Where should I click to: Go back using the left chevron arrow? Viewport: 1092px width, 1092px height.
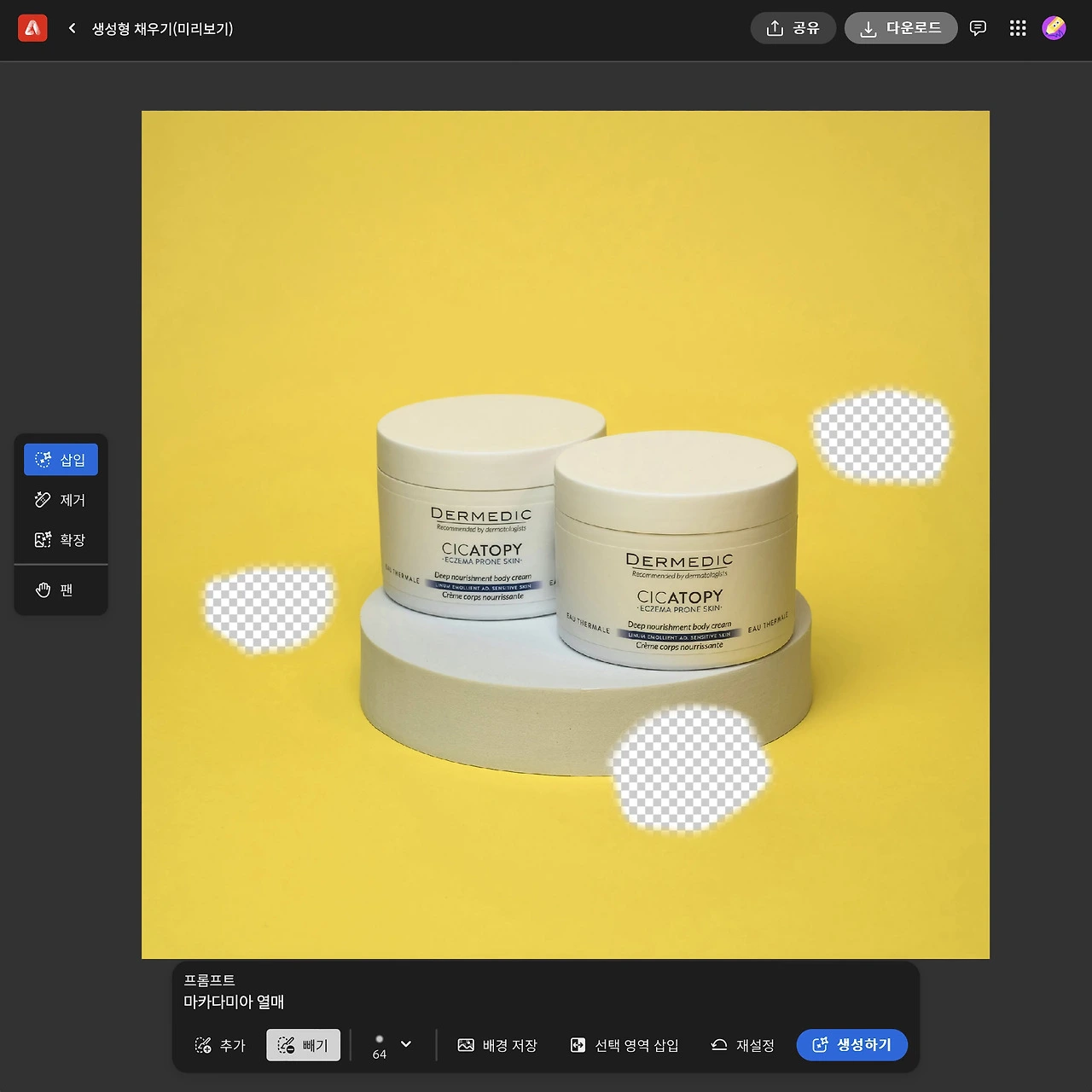pyautogui.click(x=73, y=28)
